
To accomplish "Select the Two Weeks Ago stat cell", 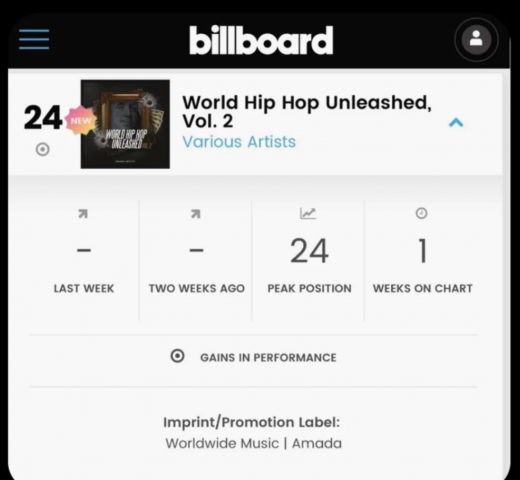I will (197, 260).
